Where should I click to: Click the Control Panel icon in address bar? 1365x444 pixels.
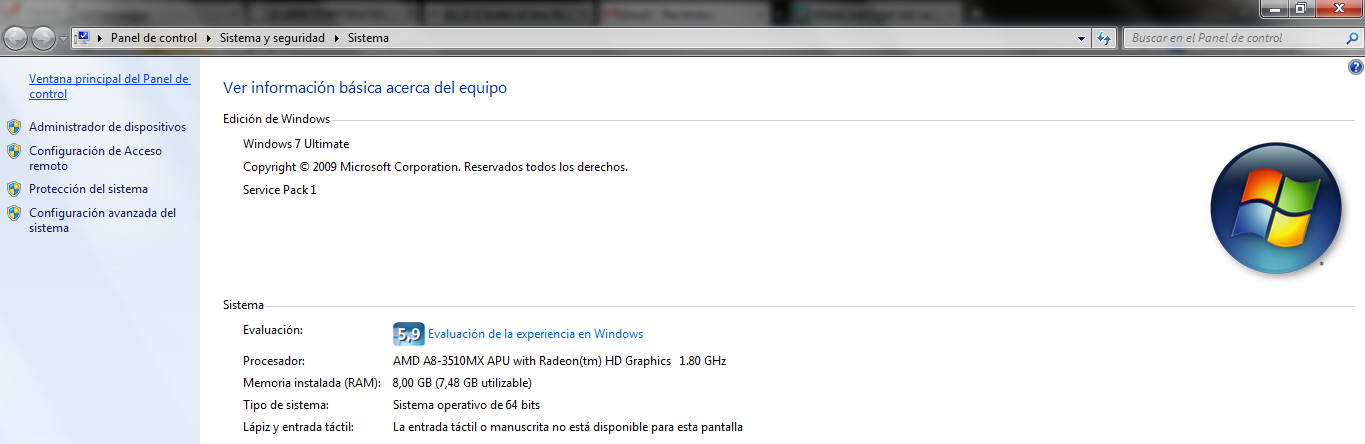(x=83, y=38)
